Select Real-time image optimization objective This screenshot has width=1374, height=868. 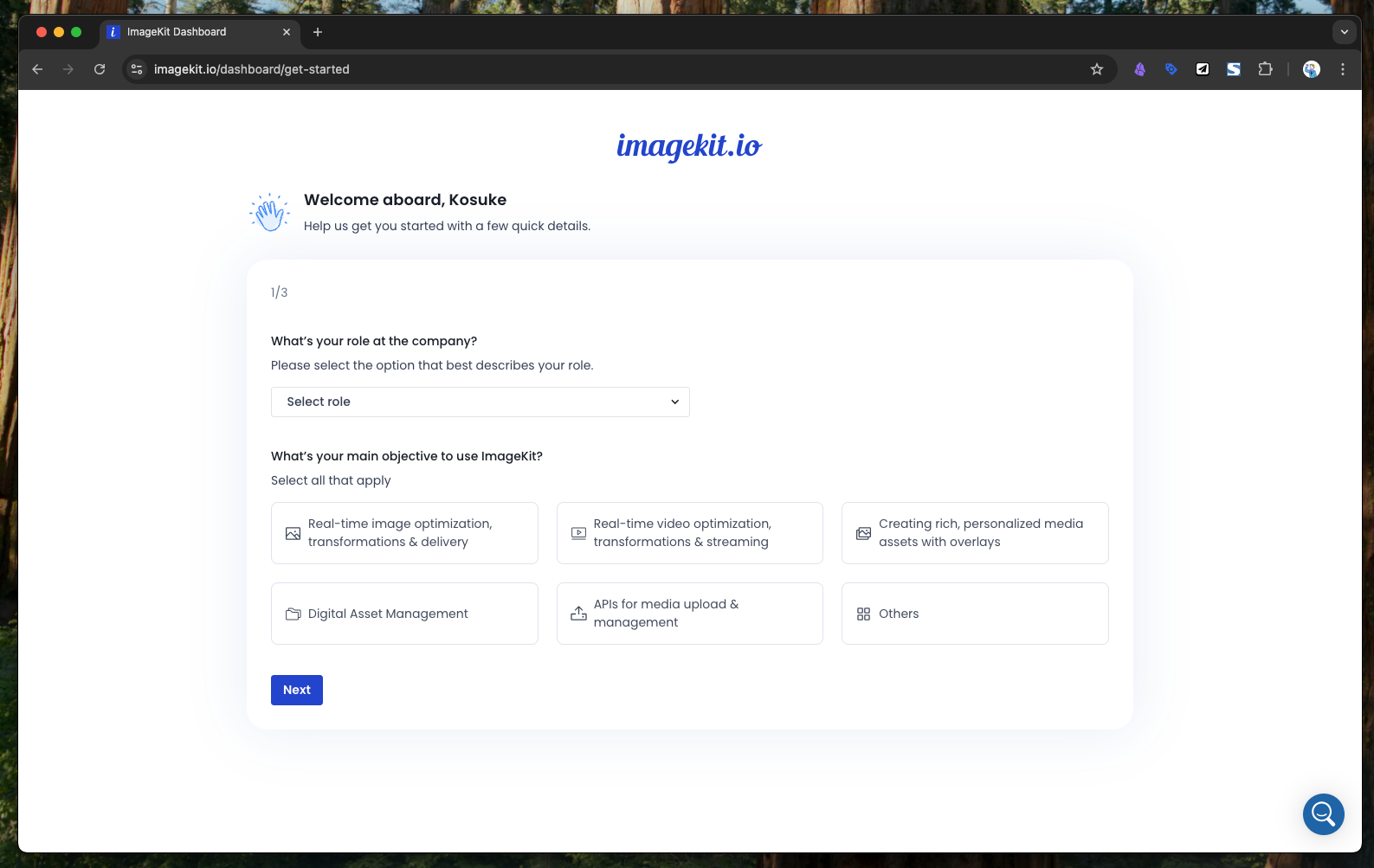tap(404, 533)
